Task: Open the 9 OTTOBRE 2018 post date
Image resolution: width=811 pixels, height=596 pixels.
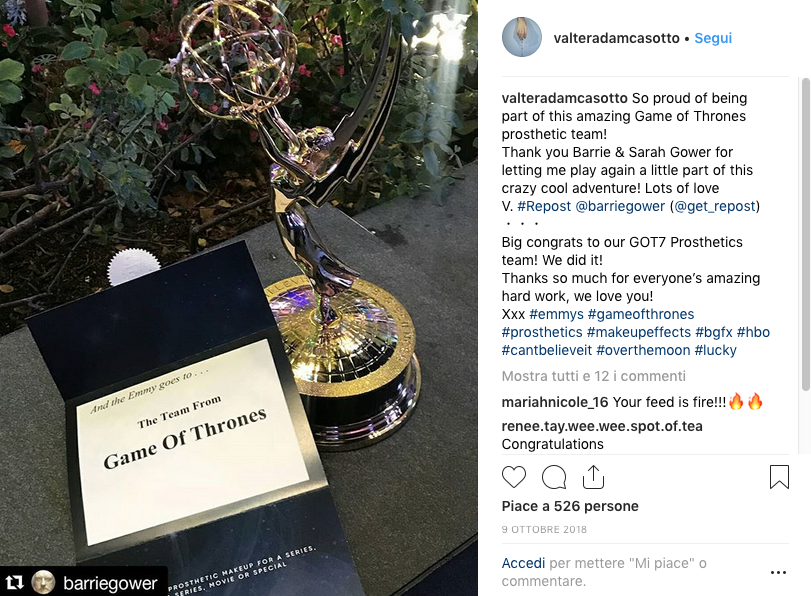Action: (x=544, y=529)
